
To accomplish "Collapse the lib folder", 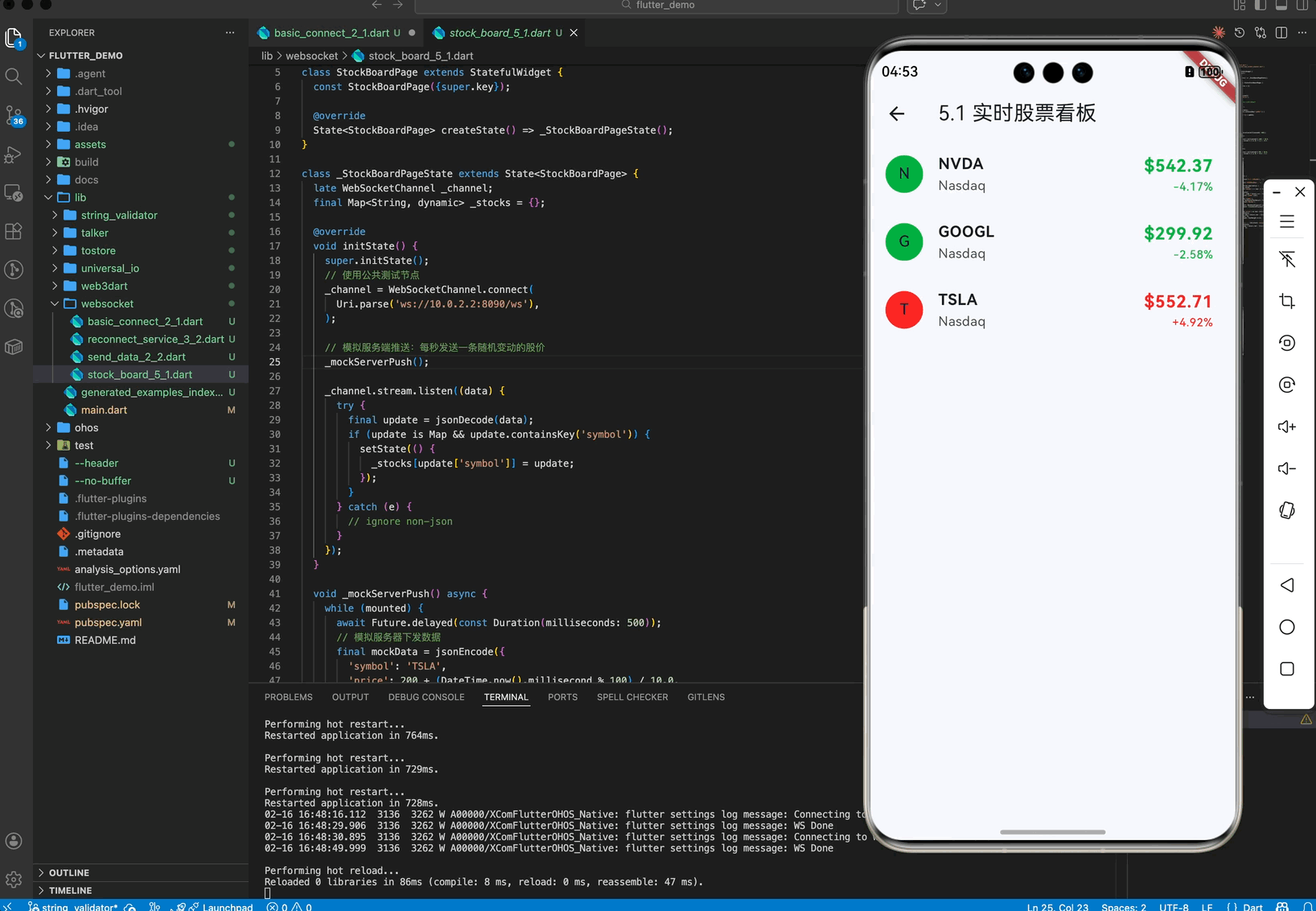I will [48, 197].
